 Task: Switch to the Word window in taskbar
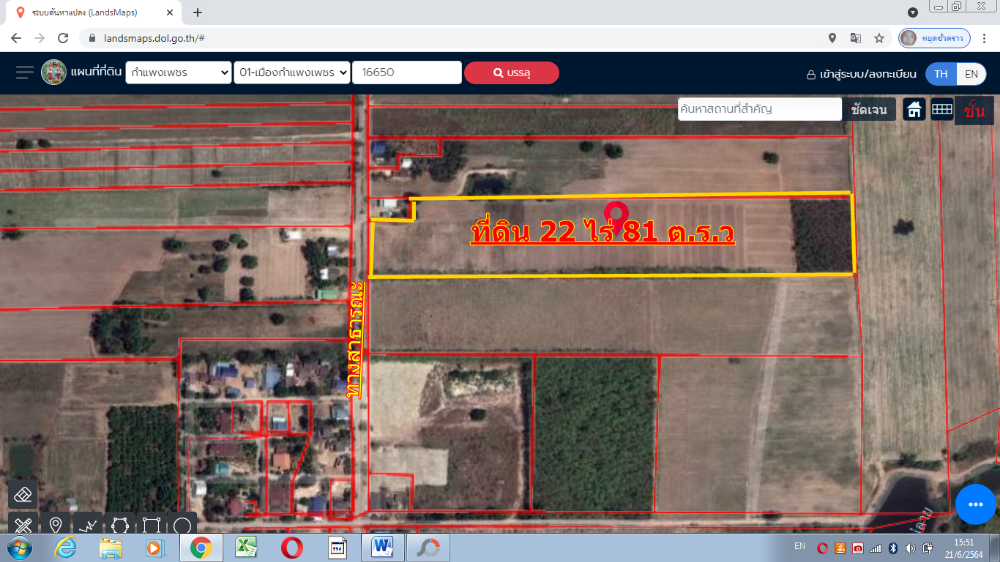point(383,548)
